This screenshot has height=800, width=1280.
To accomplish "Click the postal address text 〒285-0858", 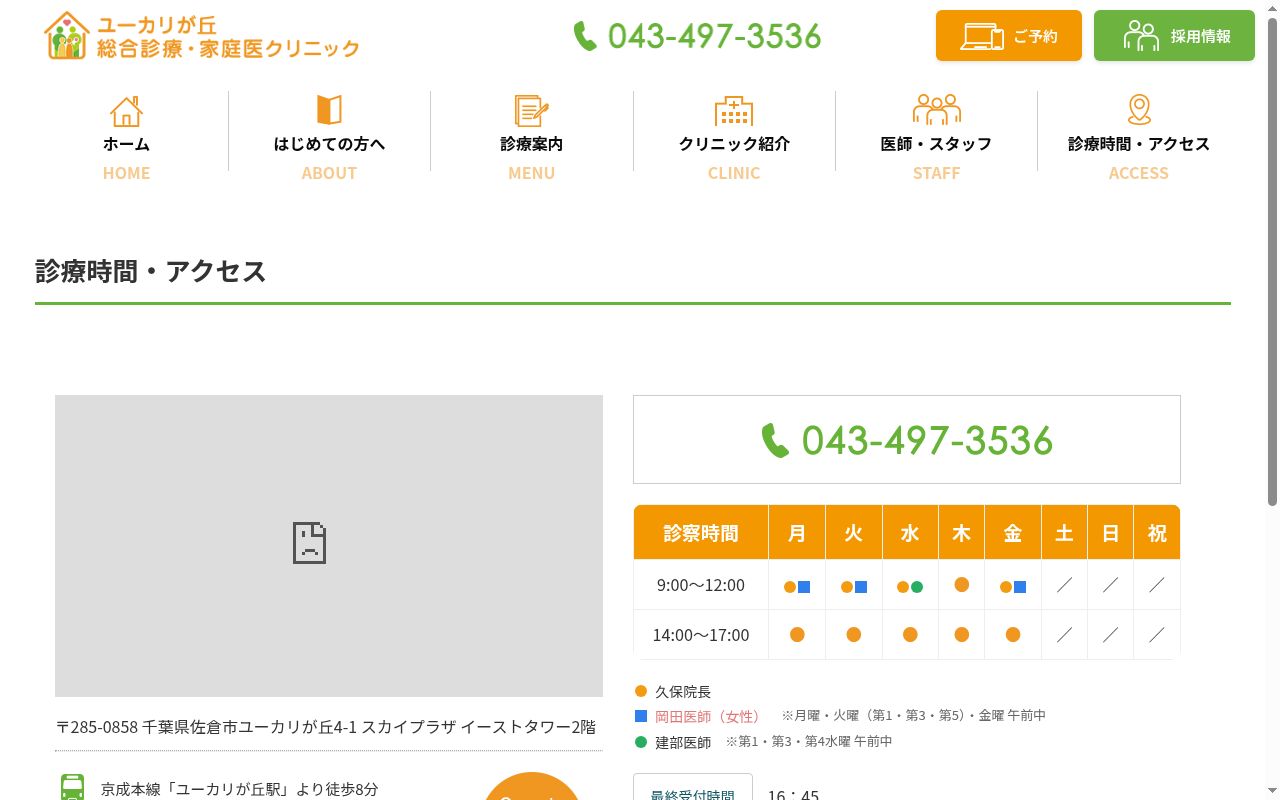I will [326, 727].
